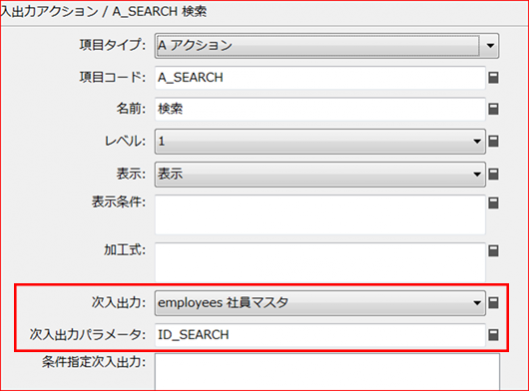This screenshot has height=391, width=529.
Task: Click inside the 条件指定次入出力 text area
Action: 327,372
